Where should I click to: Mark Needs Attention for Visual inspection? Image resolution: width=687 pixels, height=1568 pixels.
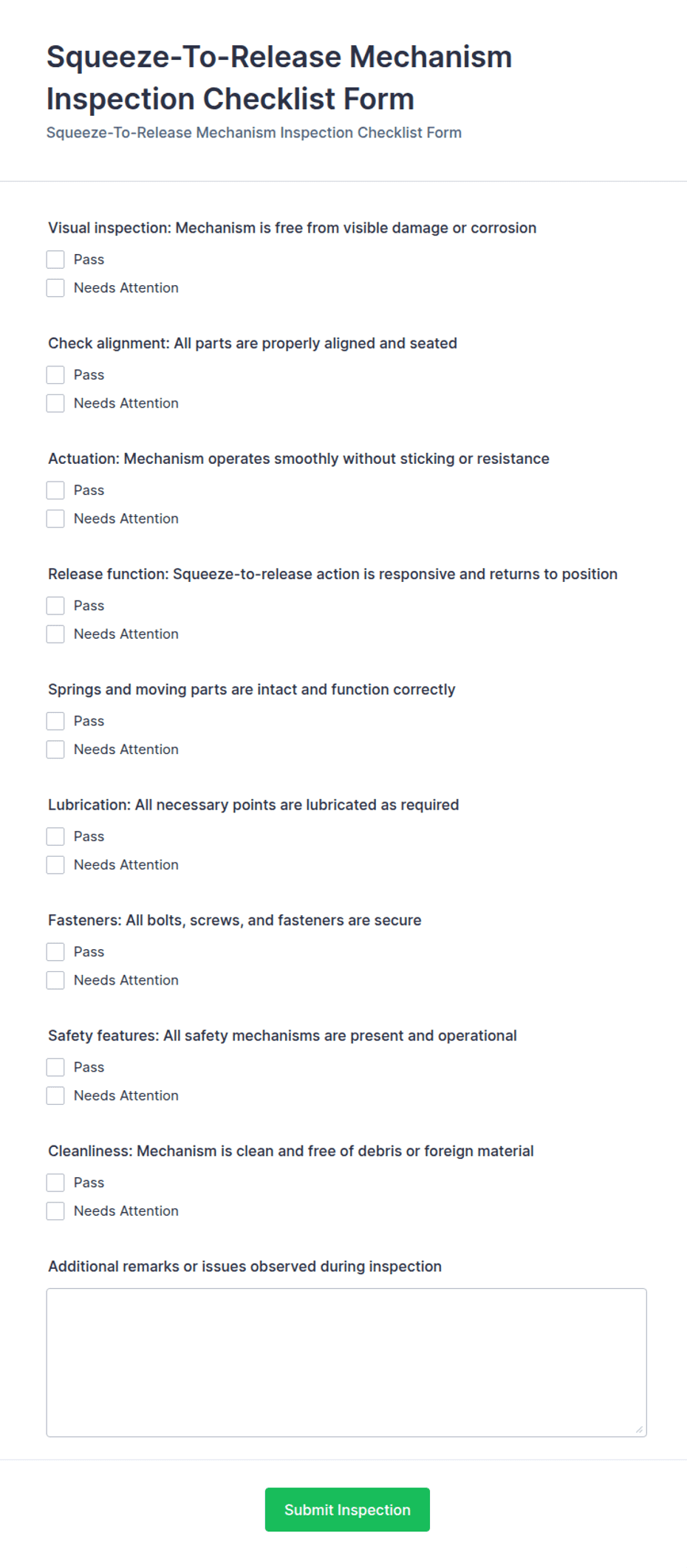pyautogui.click(x=55, y=287)
